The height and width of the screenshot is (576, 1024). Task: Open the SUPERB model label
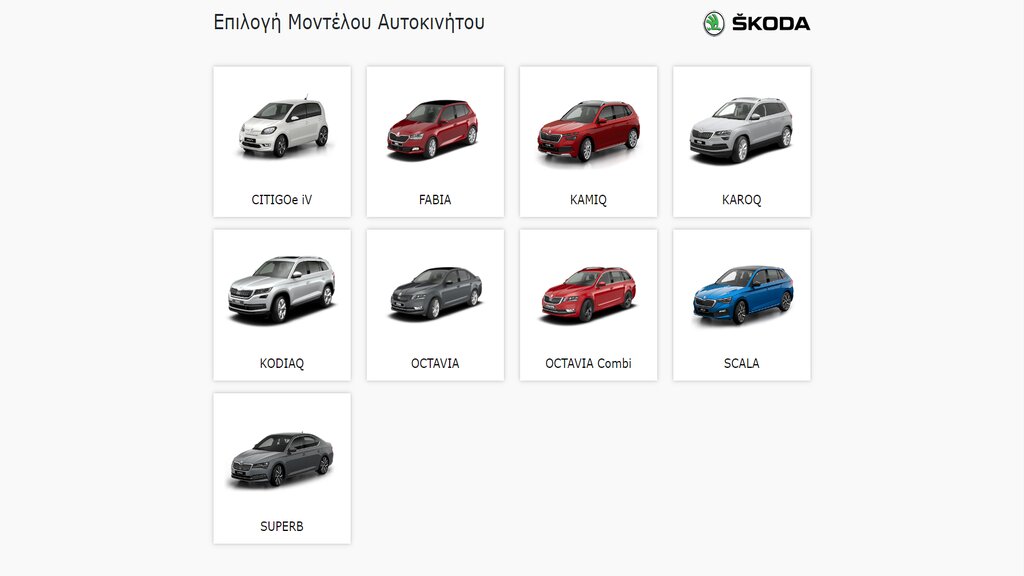(281, 526)
